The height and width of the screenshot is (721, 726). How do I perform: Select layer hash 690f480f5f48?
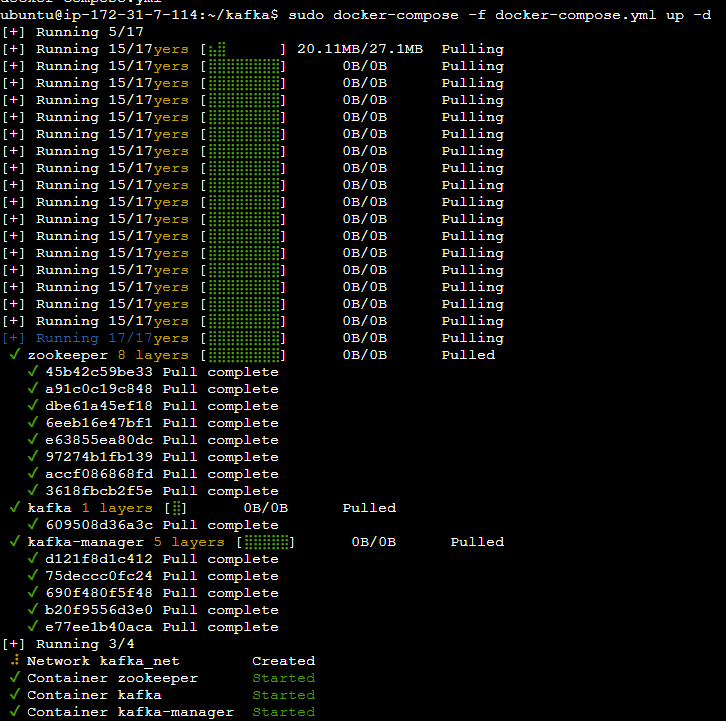tap(99, 593)
